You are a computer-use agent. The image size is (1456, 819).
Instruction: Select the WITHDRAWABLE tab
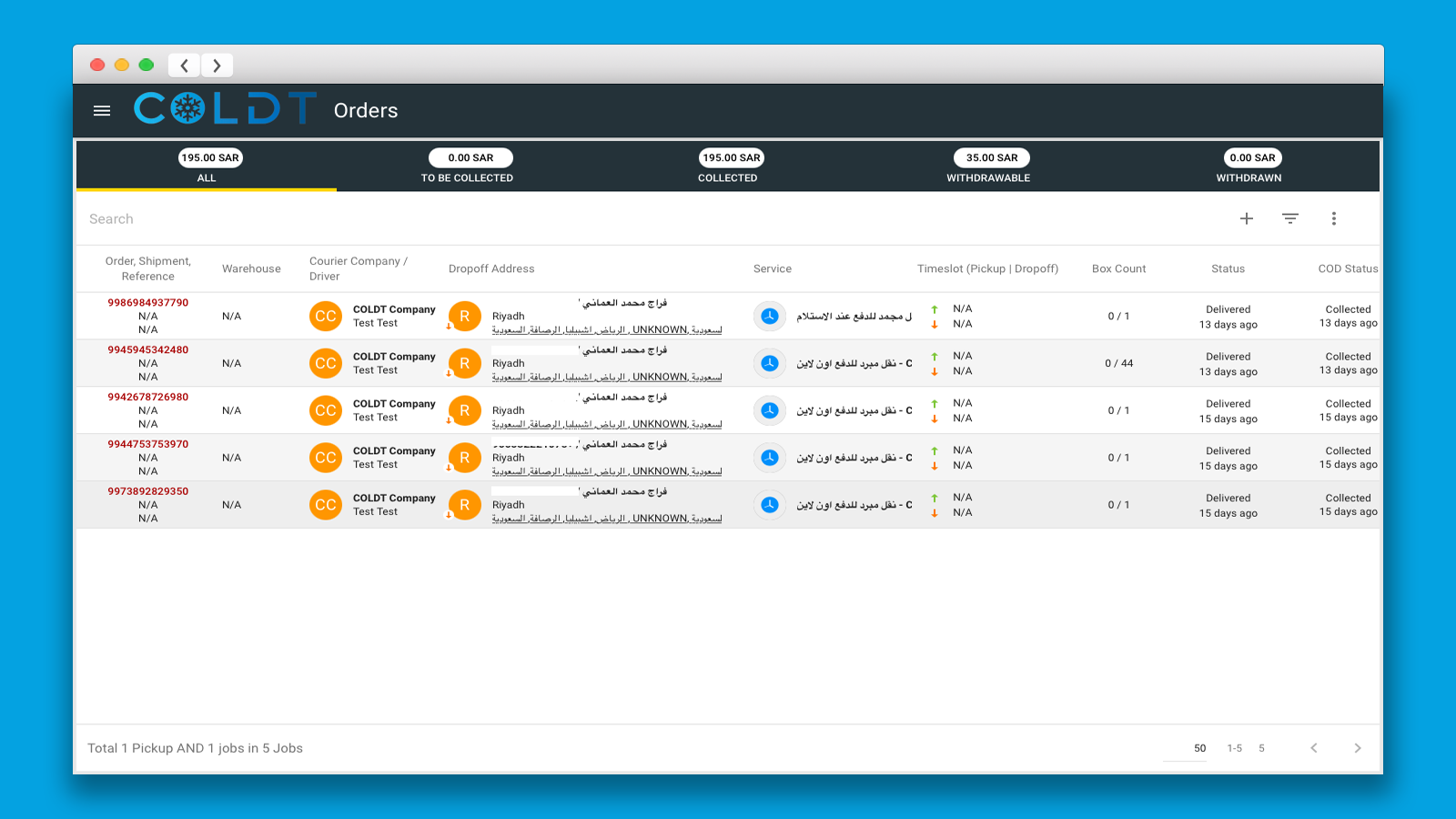click(x=988, y=167)
